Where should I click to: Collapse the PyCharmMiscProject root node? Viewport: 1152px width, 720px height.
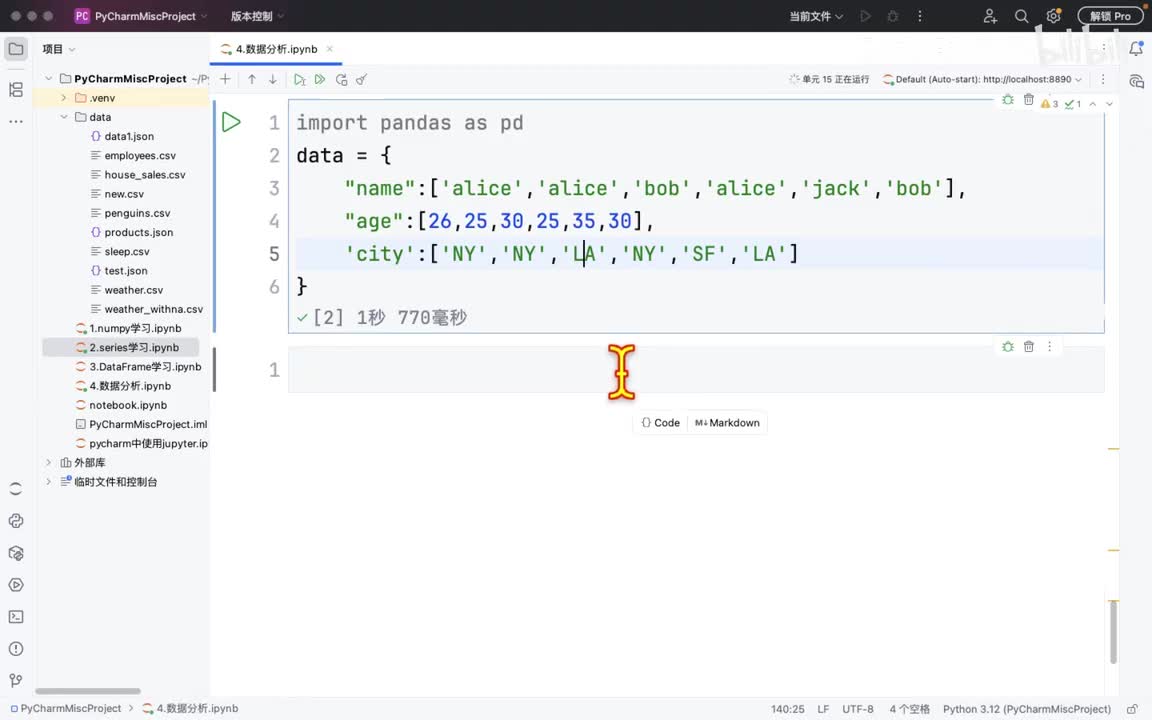coord(48,79)
